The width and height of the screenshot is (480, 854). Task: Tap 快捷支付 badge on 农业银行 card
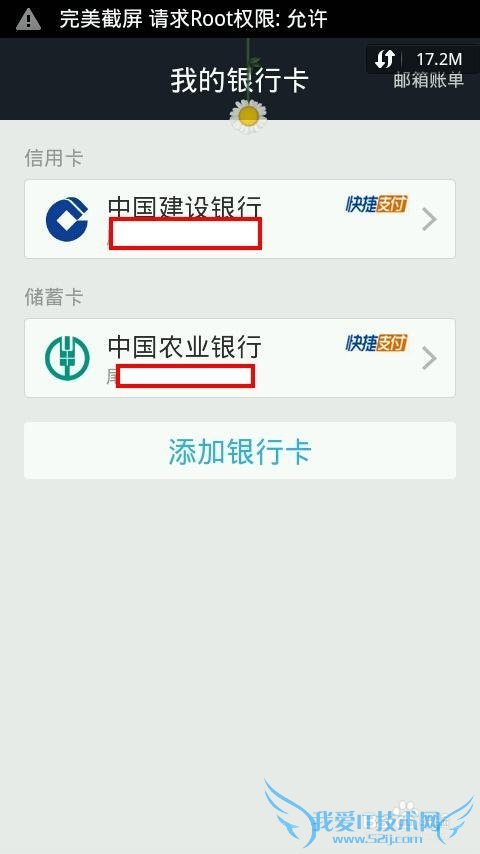pyautogui.click(x=376, y=343)
